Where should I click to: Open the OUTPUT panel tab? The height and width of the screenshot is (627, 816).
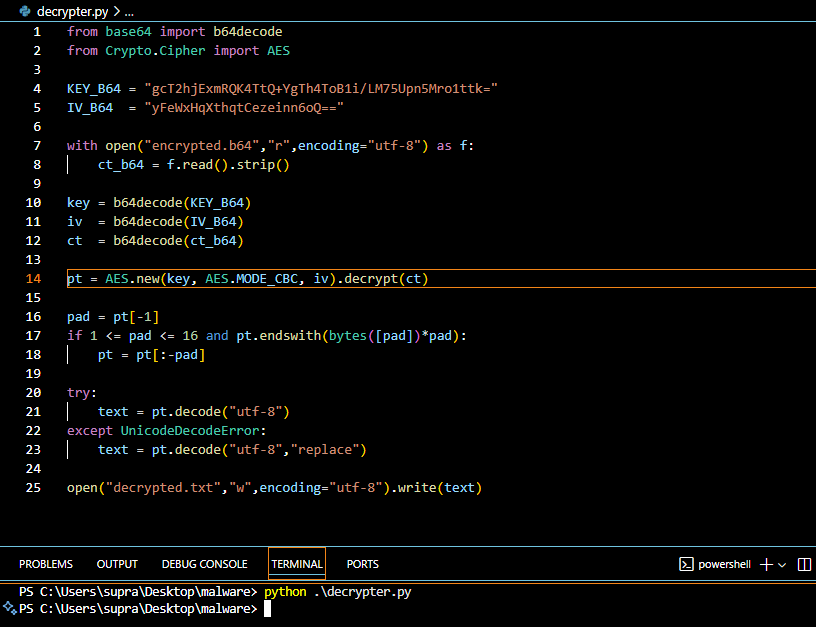tap(117, 564)
